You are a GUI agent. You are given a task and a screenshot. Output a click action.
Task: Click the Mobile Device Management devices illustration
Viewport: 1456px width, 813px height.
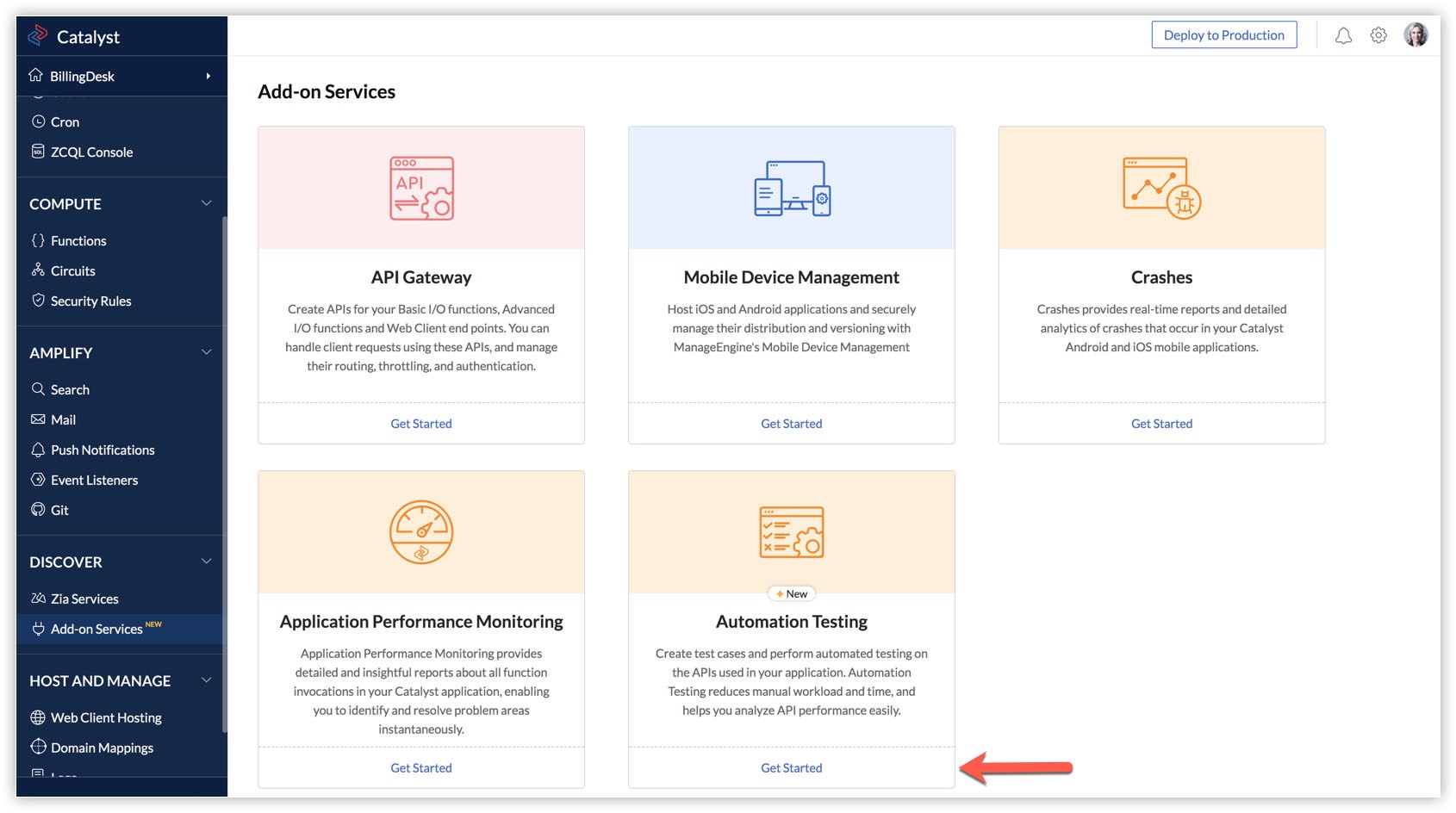point(792,188)
